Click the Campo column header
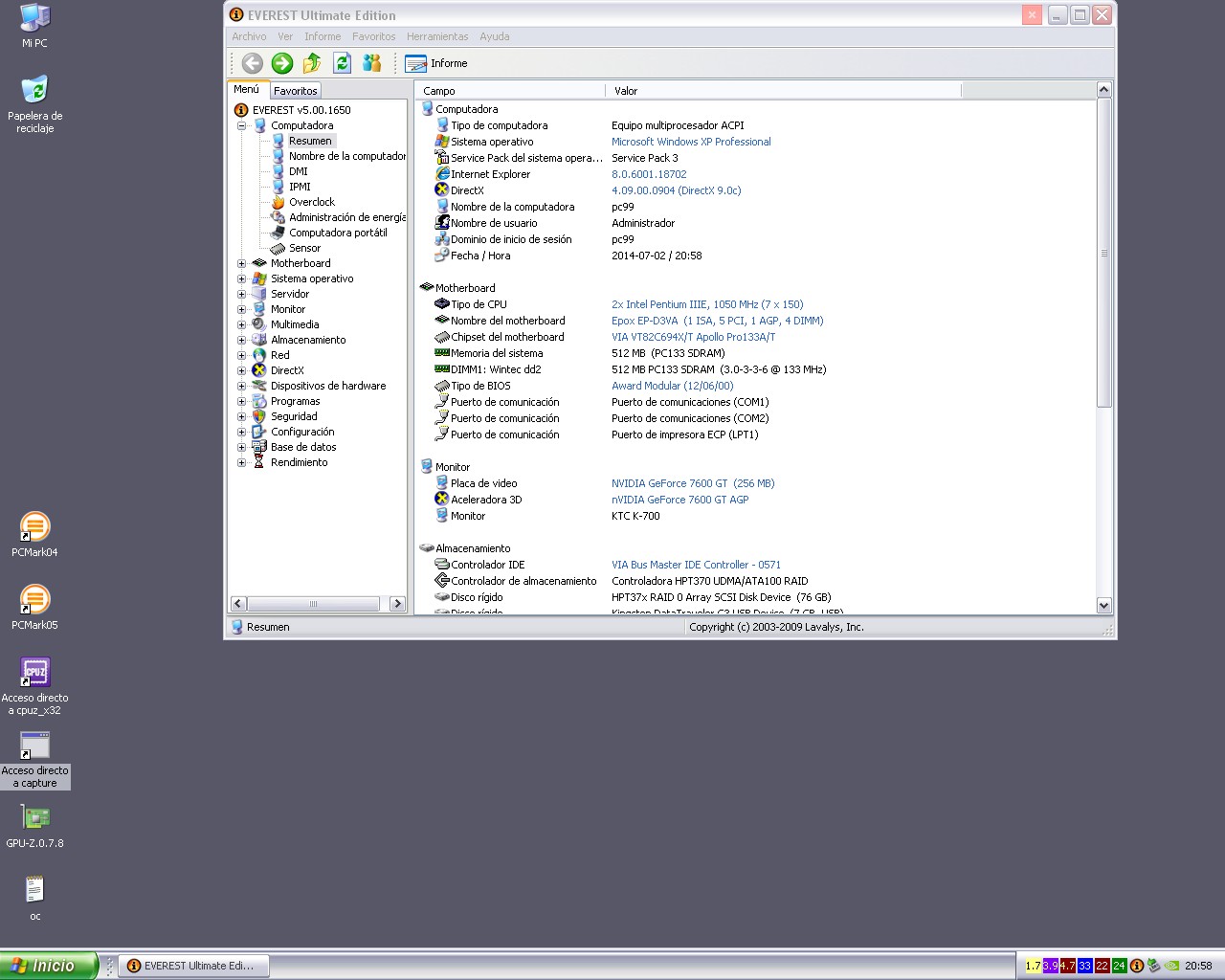This screenshot has width=1225, height=980. 512,91
